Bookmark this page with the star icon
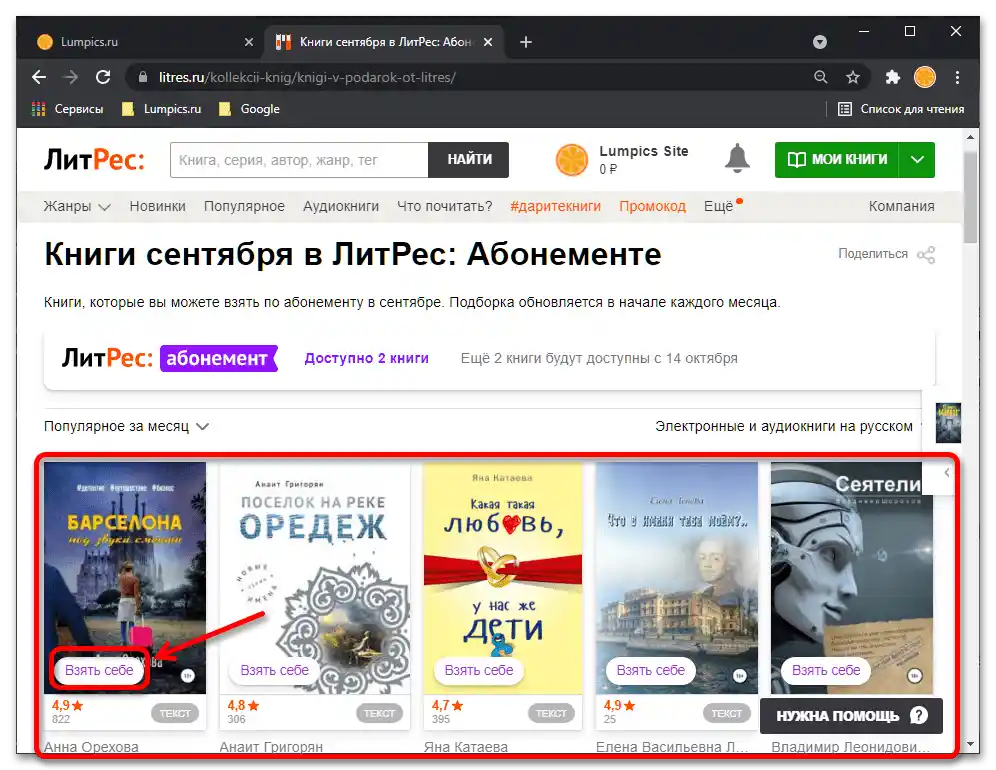This screenshot has height=770, width=996. click(x=852, y=78)
